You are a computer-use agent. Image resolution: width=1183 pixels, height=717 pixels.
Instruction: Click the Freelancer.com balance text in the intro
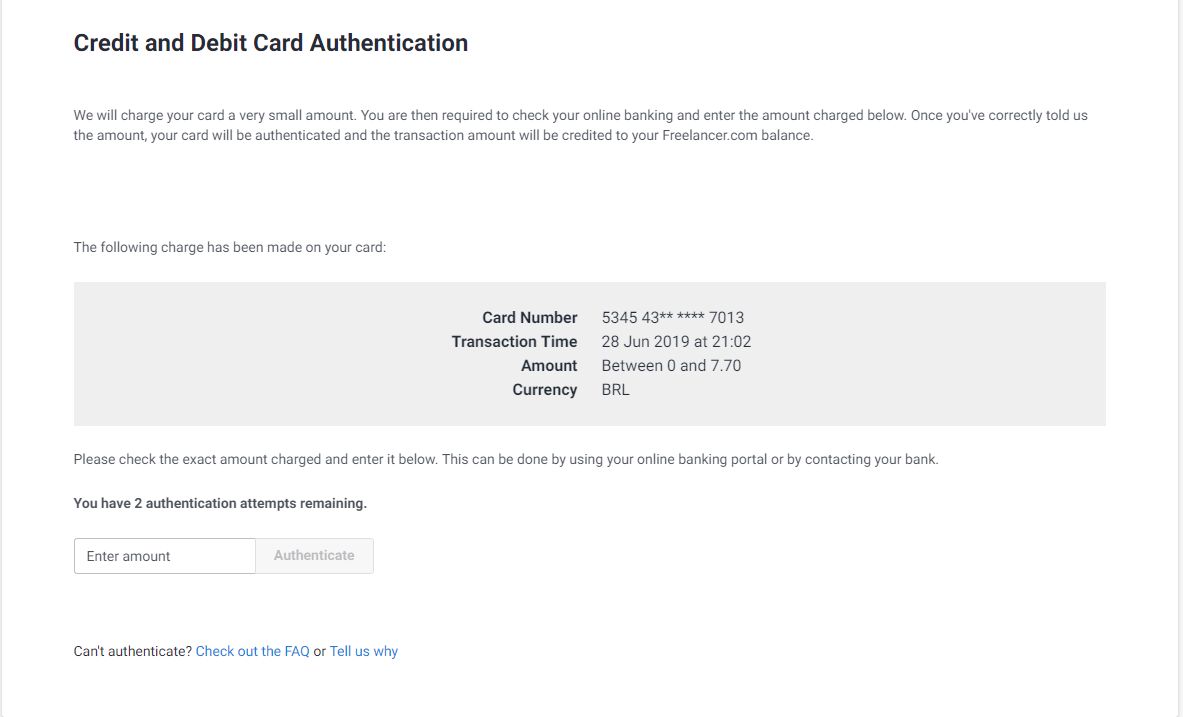(x=737, y=135)
